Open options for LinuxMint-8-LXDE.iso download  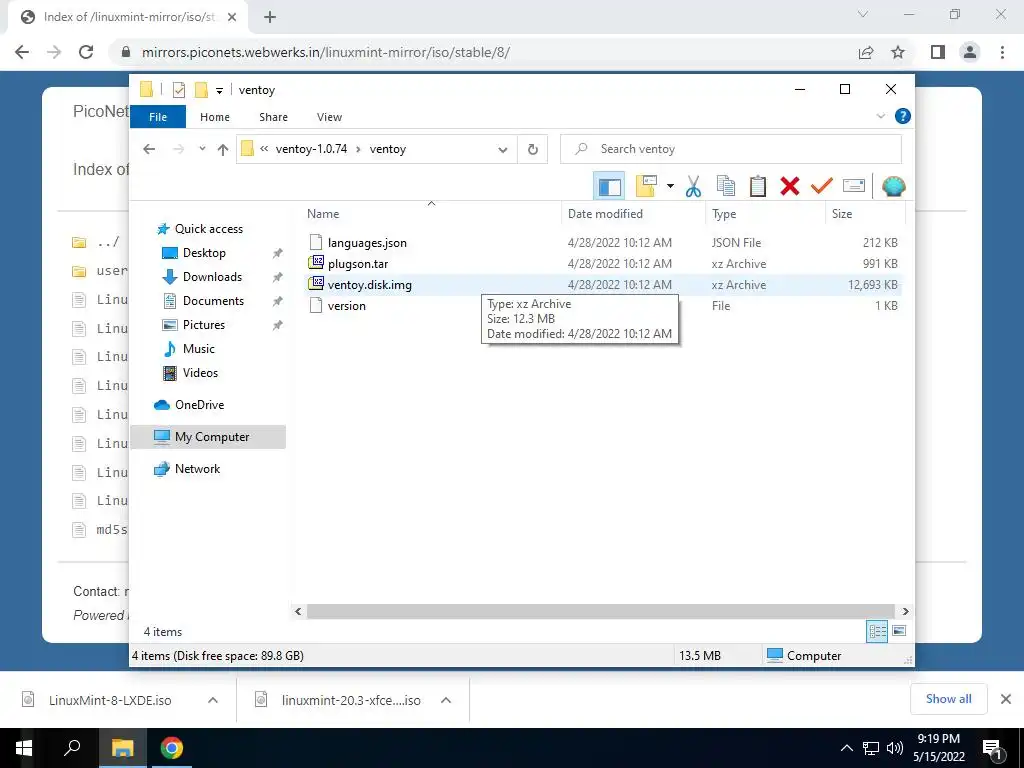(x=213, y=700)
